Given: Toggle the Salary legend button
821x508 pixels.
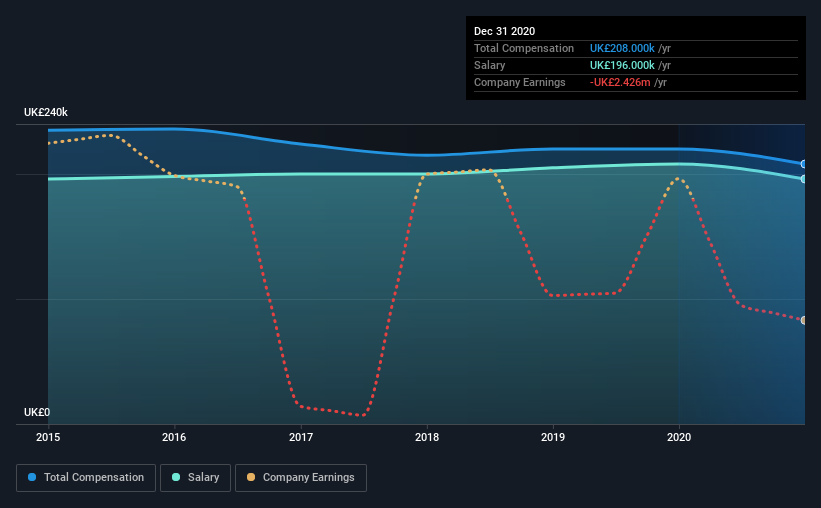Looking at the screenshot, I should point(195,478).
